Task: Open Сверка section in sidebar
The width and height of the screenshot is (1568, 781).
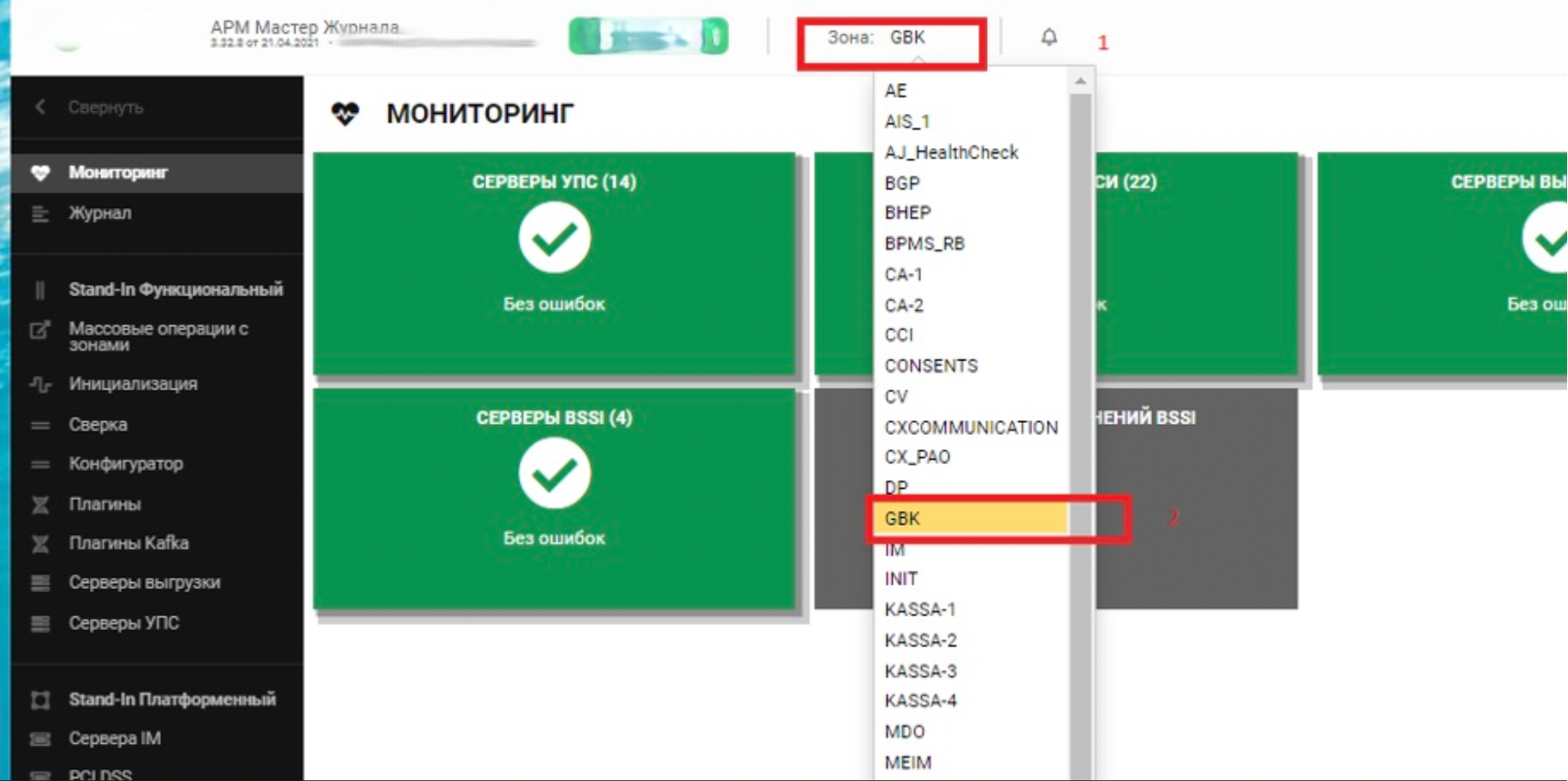Action: [x=98, y=425]
